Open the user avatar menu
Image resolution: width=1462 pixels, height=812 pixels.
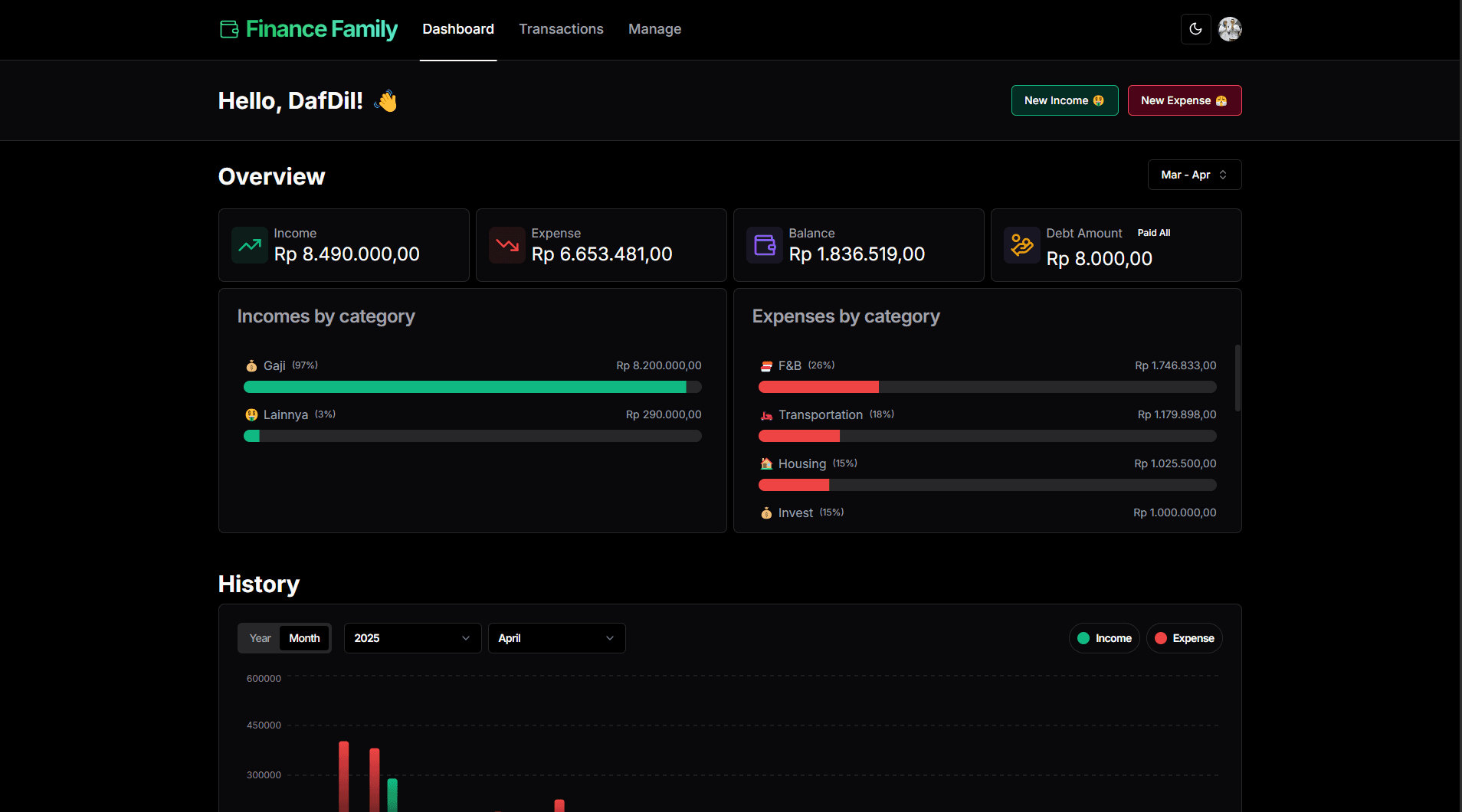[x=1230, y=29]
